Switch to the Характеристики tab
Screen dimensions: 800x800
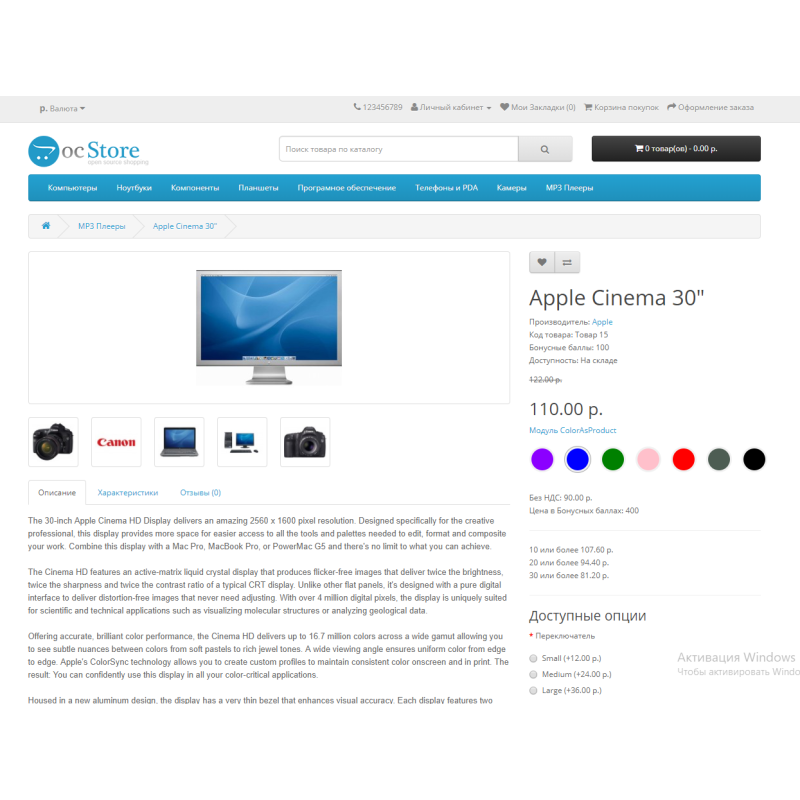pos(128,492)
